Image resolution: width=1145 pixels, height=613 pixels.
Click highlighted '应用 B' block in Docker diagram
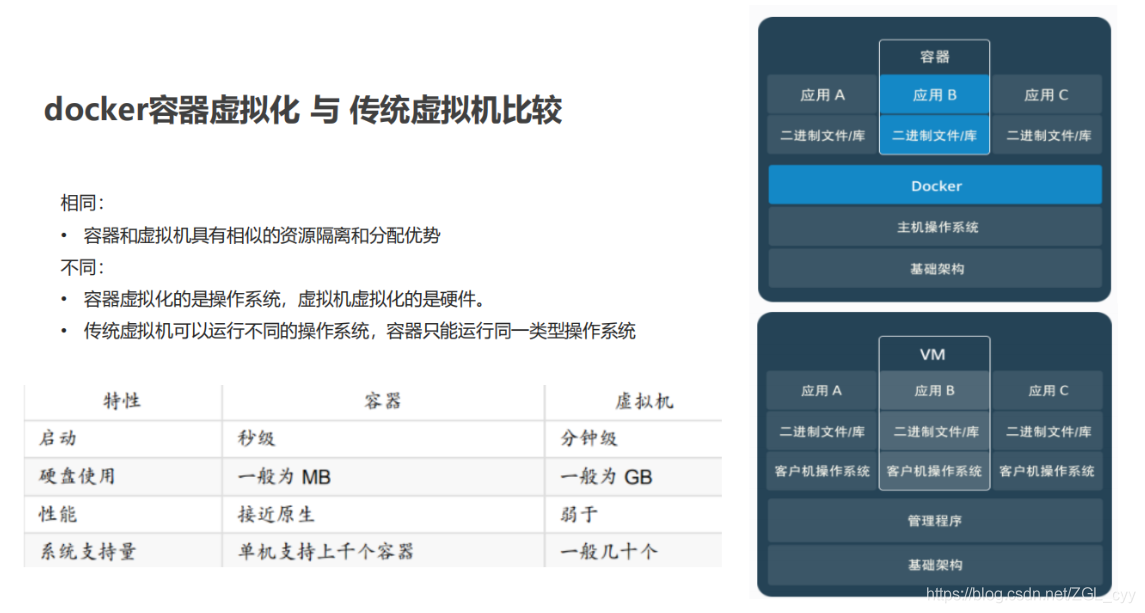pos(935,95)
